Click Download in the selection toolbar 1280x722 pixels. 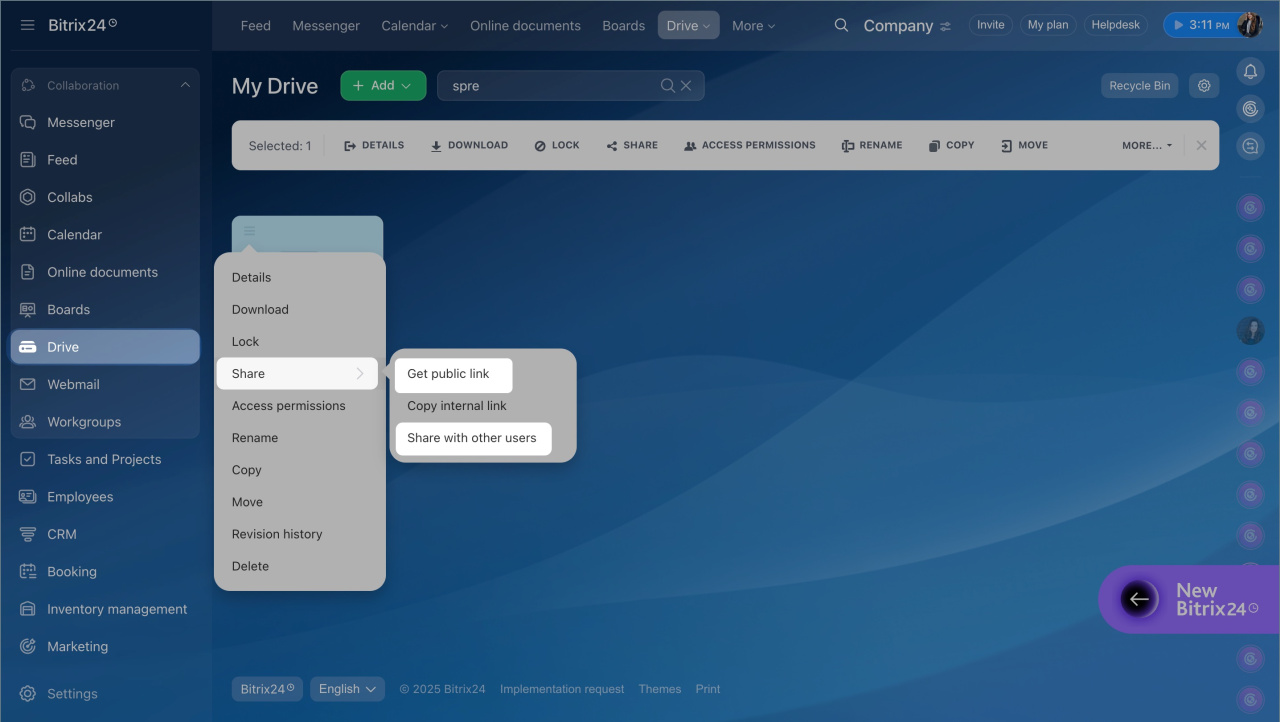coord(469,145)
